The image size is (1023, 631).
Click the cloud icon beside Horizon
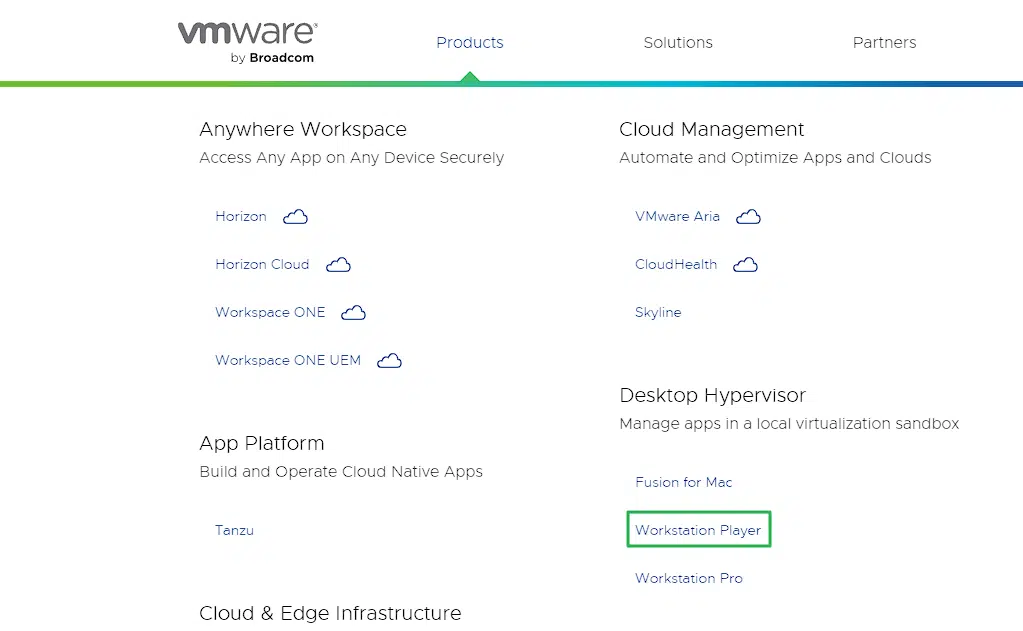295,216
